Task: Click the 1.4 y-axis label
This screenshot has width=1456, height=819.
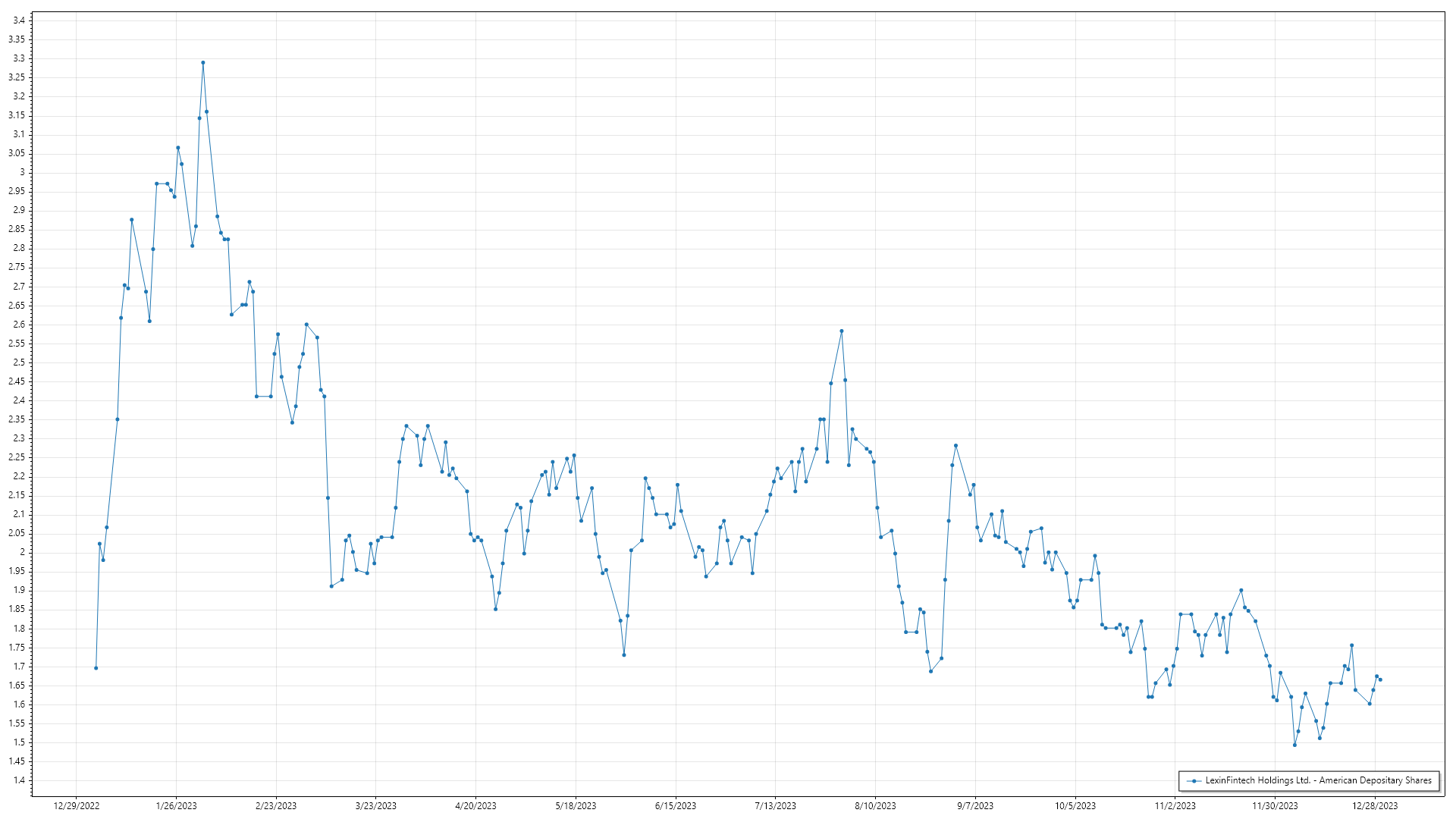Action: [19, 780]
